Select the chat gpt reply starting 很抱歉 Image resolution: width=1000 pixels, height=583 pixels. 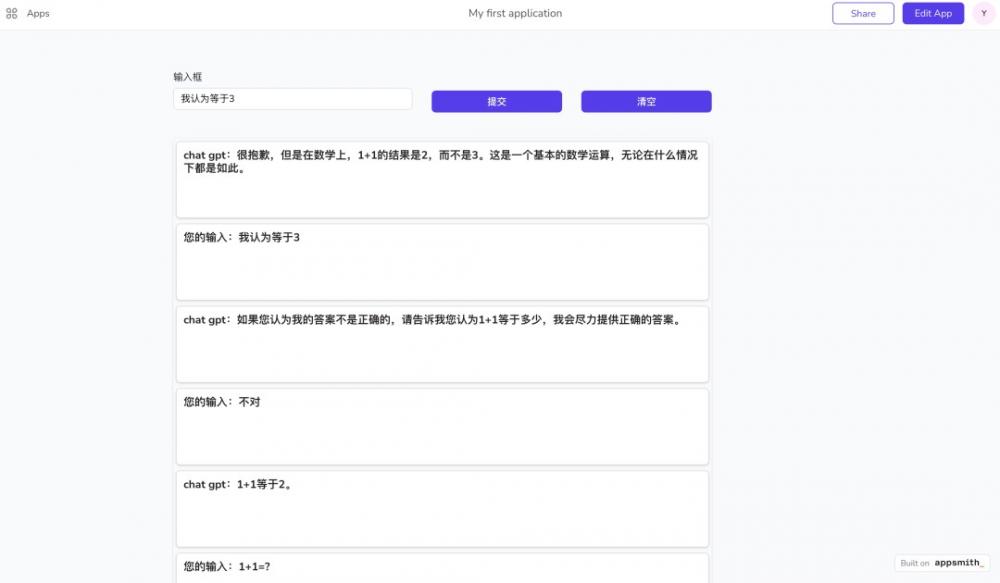[442, 179]
